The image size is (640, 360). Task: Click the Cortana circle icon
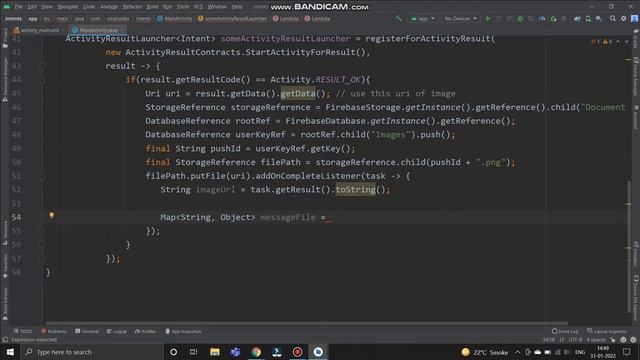(x=173, y=352)
